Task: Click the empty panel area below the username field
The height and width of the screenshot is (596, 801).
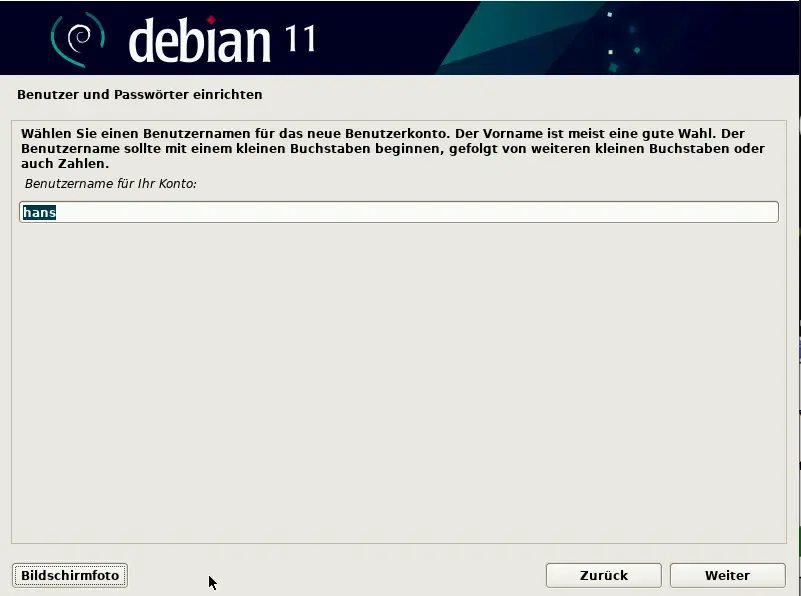Action: (400, 380)
